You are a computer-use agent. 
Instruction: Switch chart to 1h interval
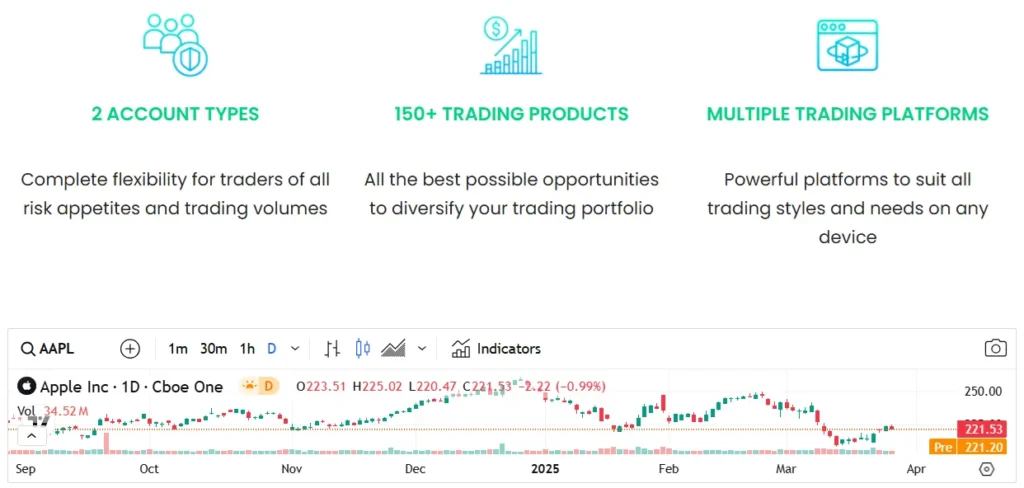(247, 349)
